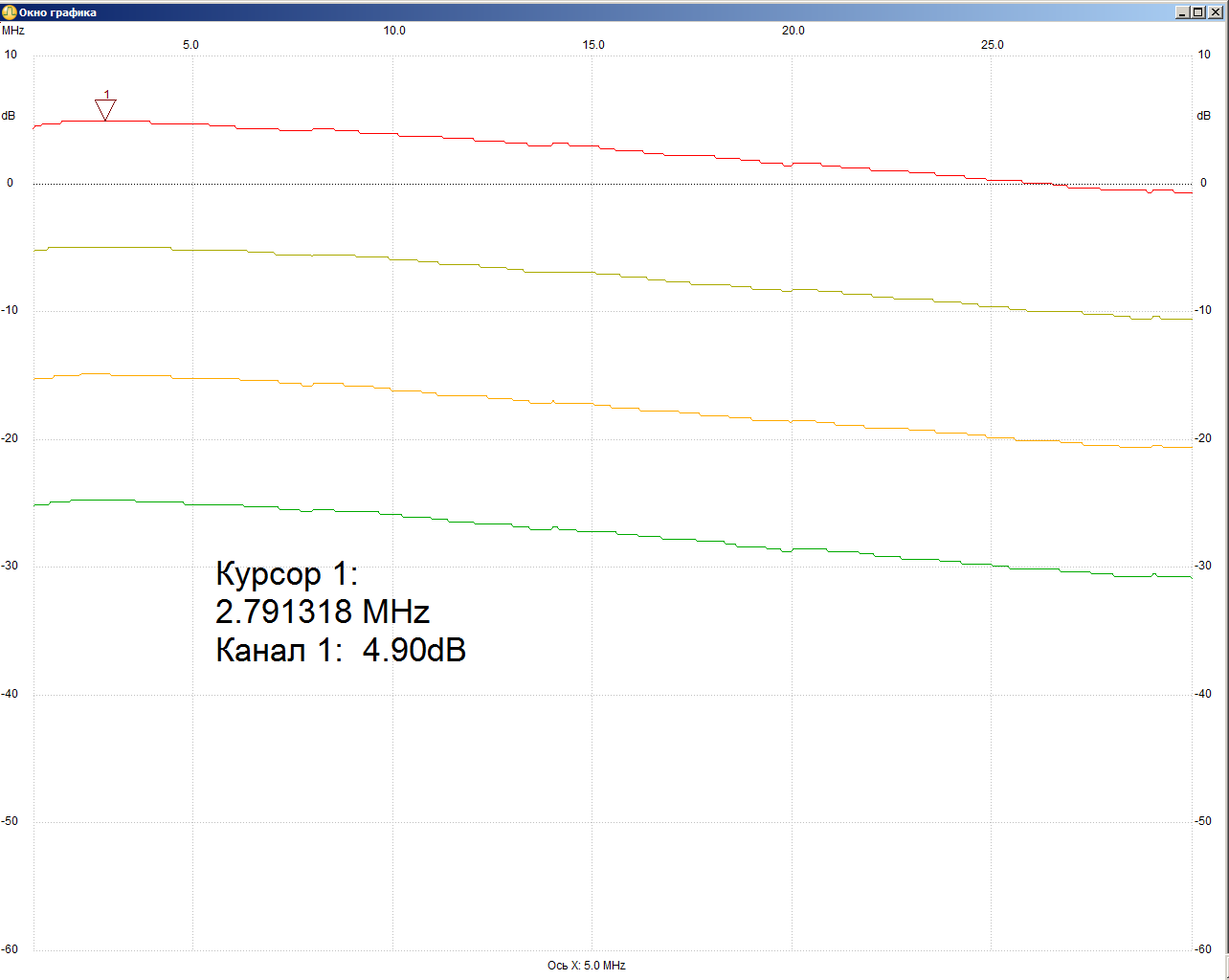This screenshot has height=980, width=1229.
Task: Click the 2.791318 MHz cursor frequency text
Action: coord(323,612)
